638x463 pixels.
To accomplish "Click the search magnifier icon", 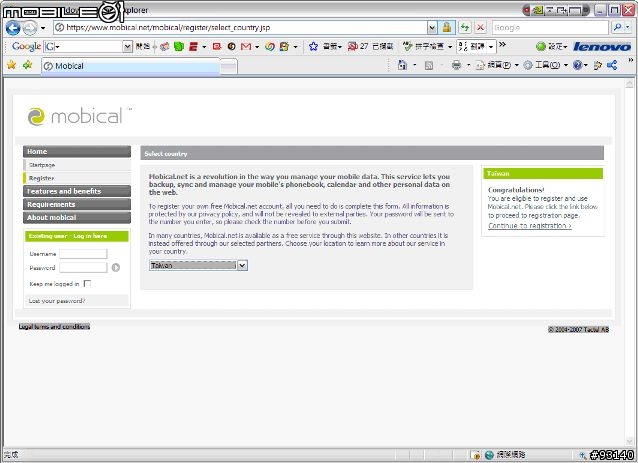I will (x=617, y=27).
